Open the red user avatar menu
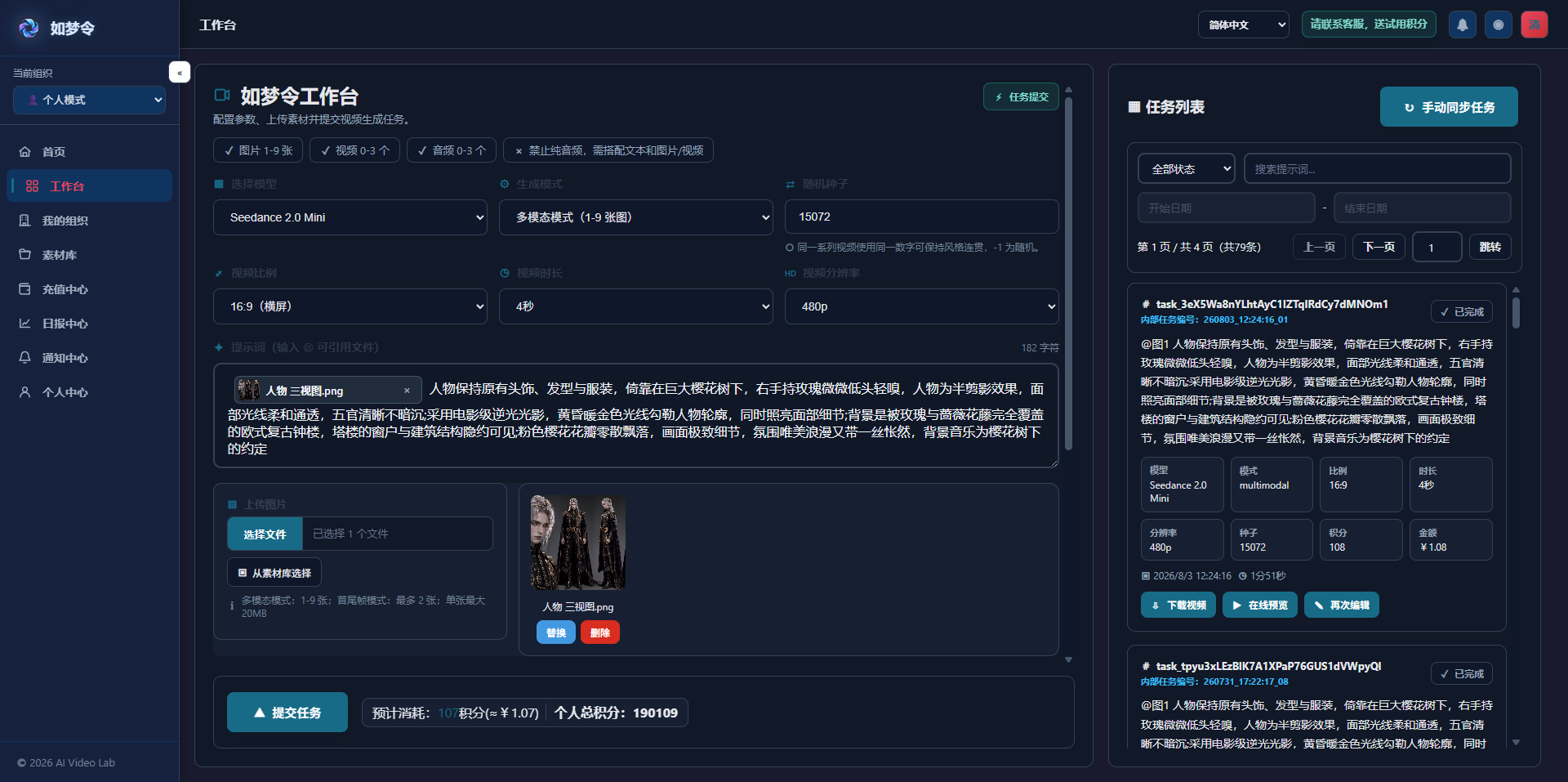The height and width of the screenshot is (782, 1568). point(1535,25)
